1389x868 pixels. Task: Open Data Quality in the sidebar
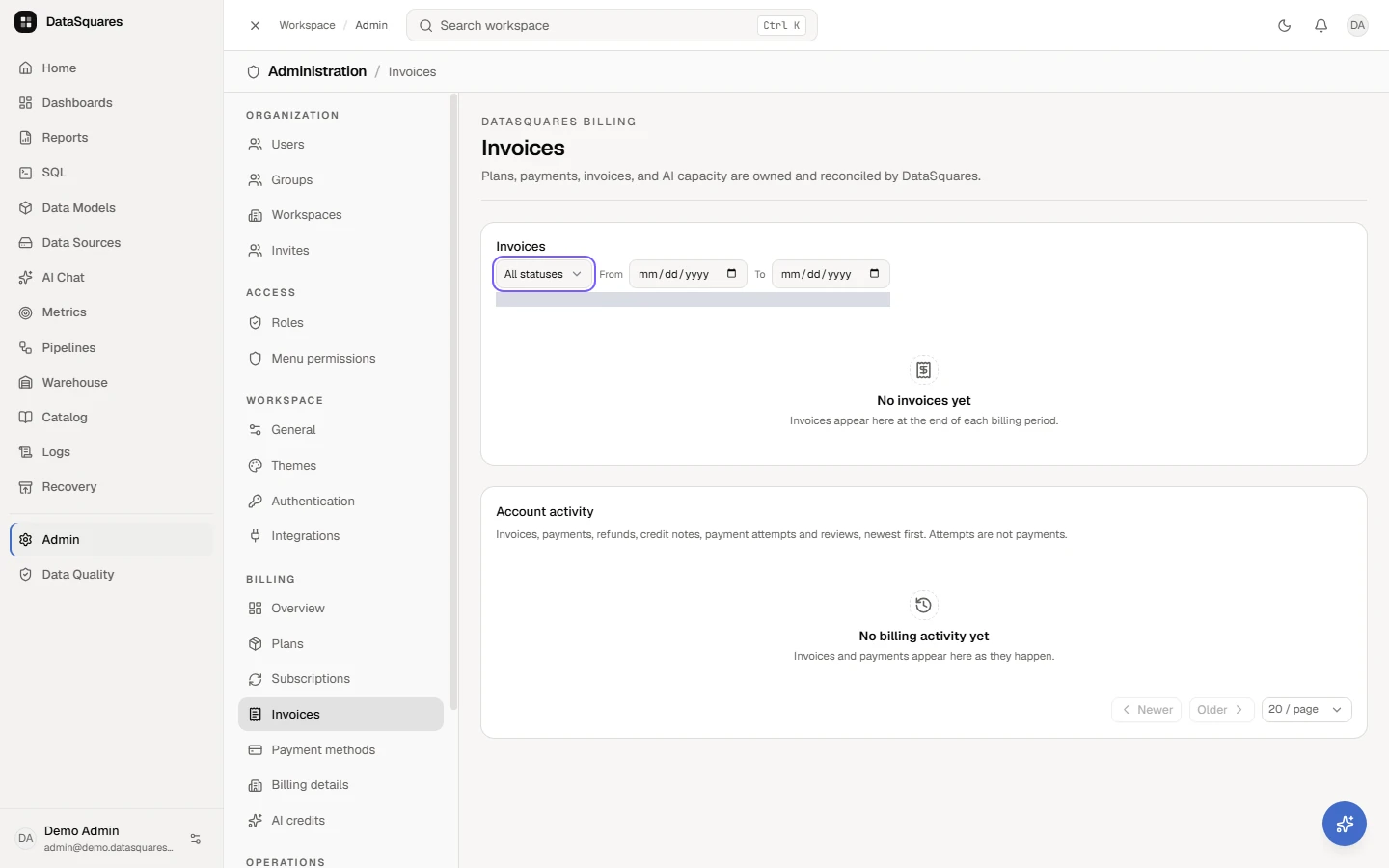tap(112, 575)
